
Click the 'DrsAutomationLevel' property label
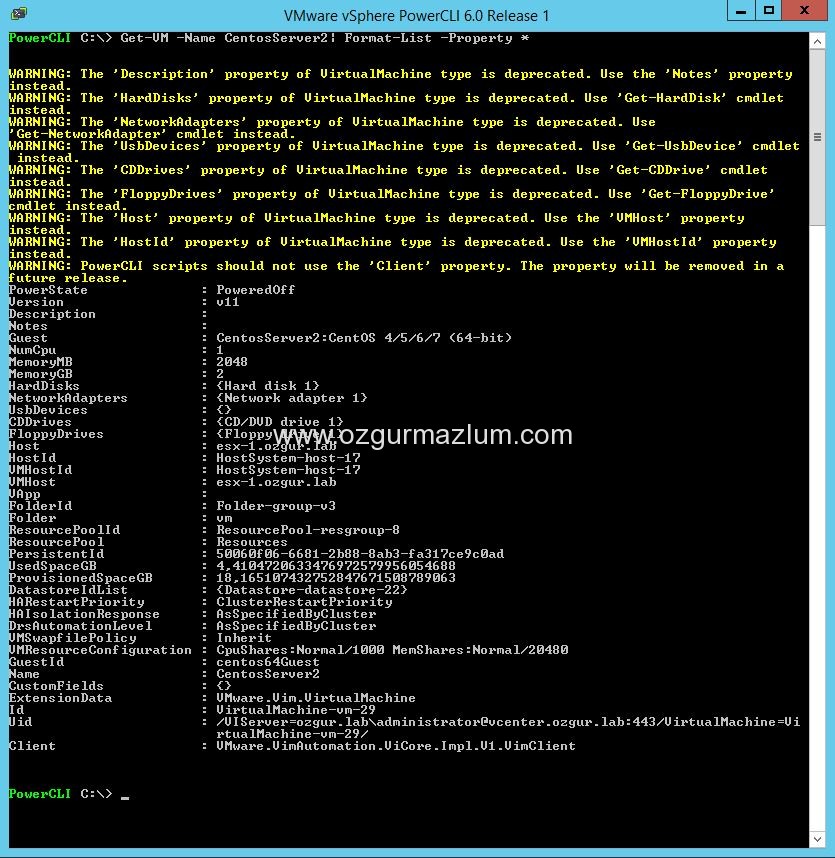[x=80, y=626]
